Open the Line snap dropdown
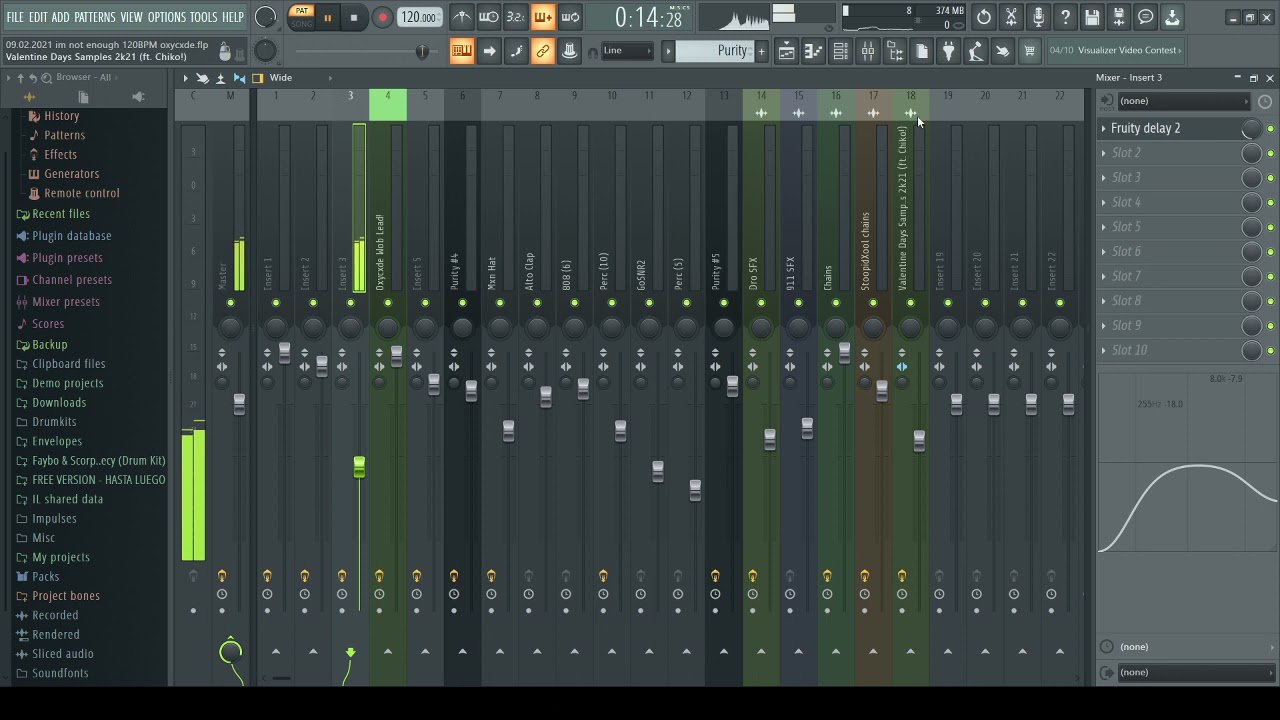 [627, 51]
